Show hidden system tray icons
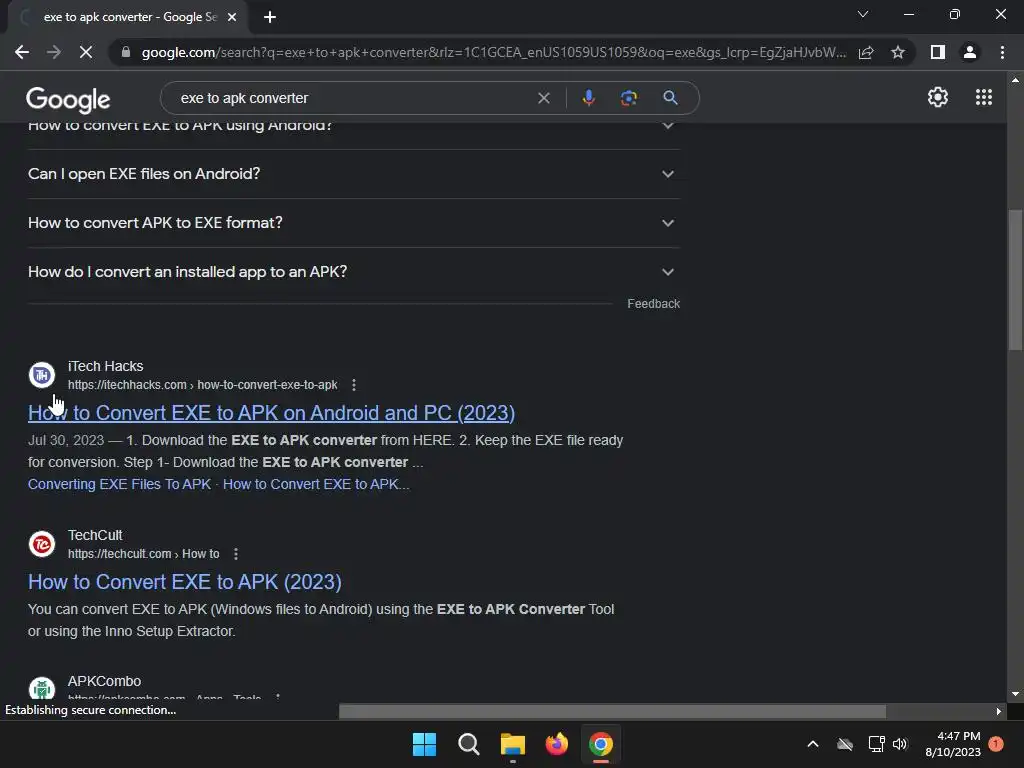Image resolution: width=1024 pixels, height=768 pixels. 813,744
